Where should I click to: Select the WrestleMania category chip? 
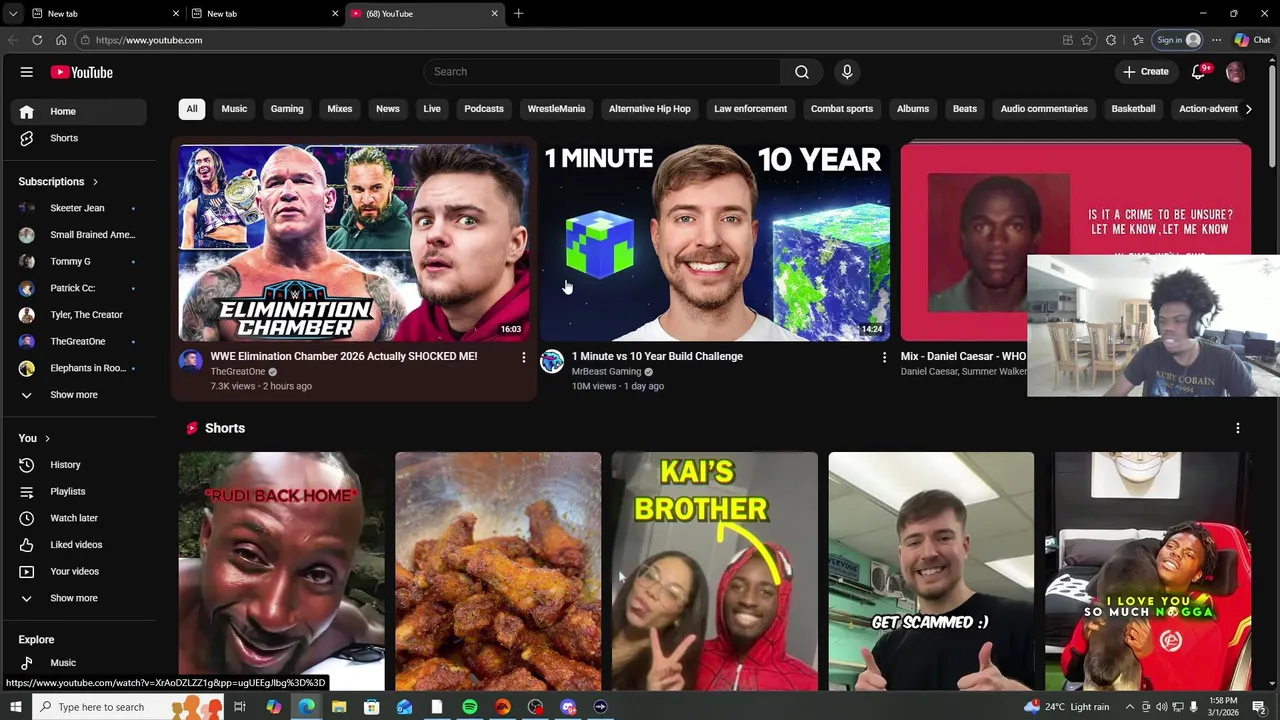click(x=556, y=109)
